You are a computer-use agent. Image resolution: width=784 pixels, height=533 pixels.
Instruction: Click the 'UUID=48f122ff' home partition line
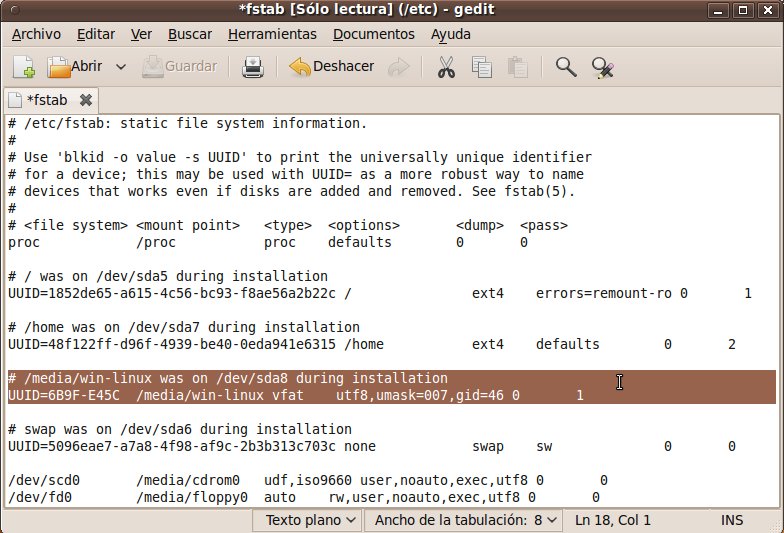tap(372, 344)
